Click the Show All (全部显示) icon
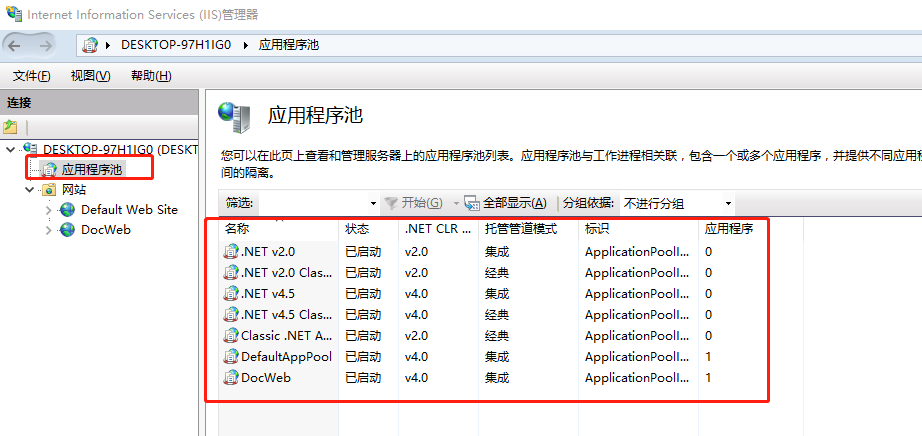Viewport: 922px width, 436px height. point(472,204)
